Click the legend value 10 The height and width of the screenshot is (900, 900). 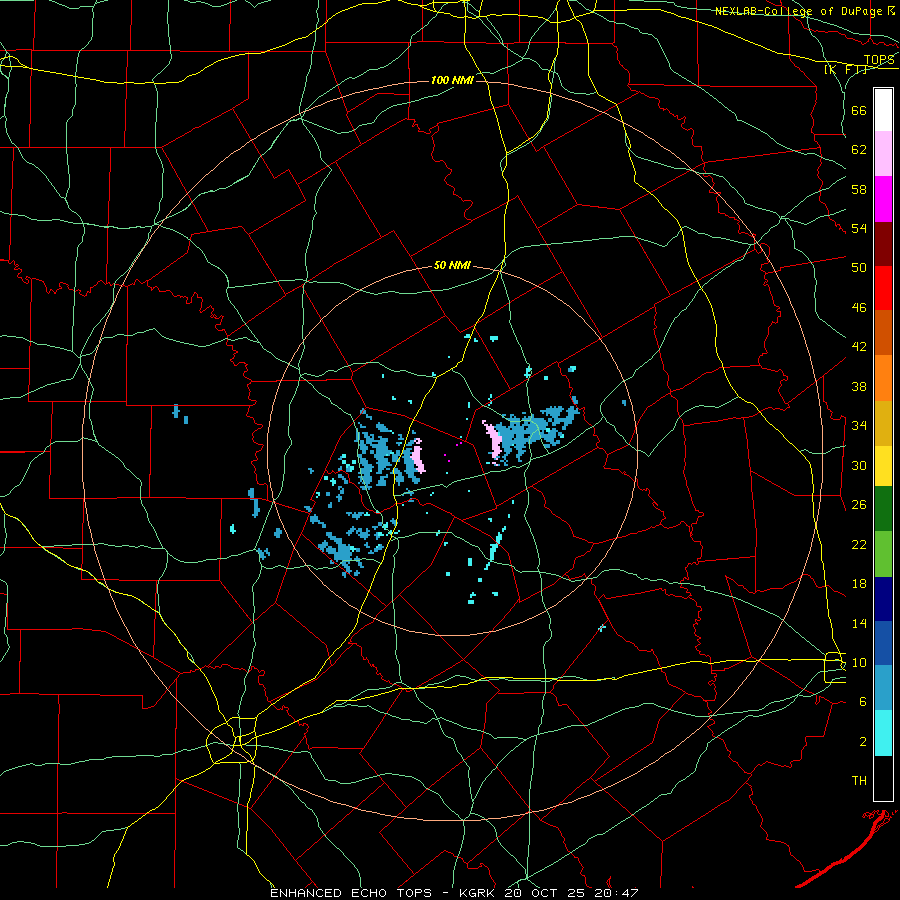point(859,663)
